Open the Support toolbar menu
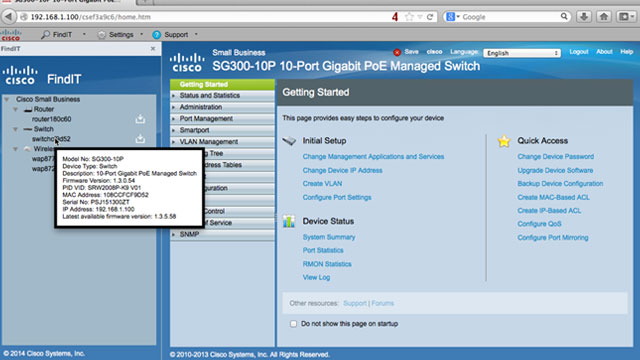The width and height of the screenshot is (640, 360). [175, 35]
